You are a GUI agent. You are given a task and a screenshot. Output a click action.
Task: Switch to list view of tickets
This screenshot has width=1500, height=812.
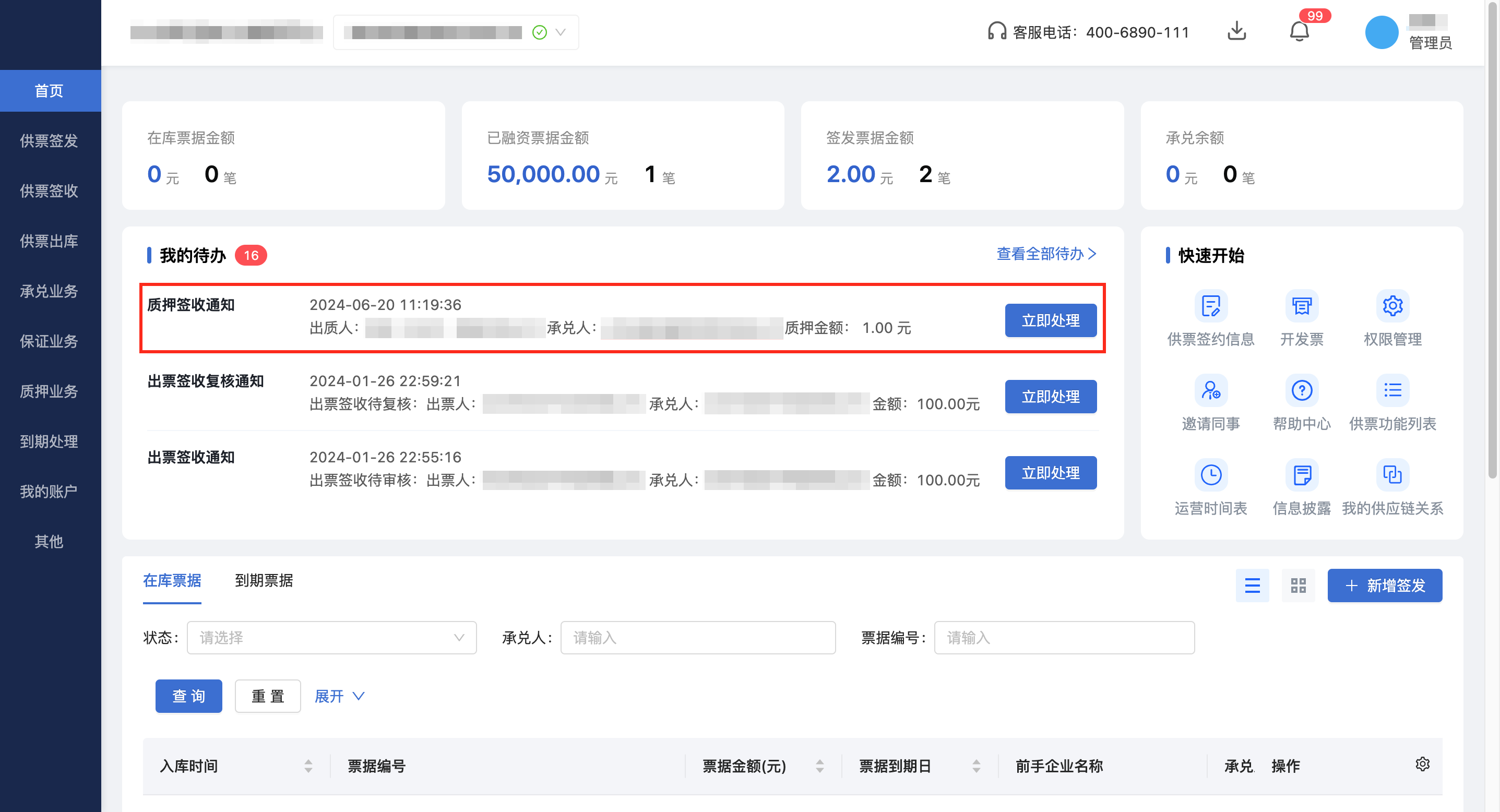pos(1253,586)
